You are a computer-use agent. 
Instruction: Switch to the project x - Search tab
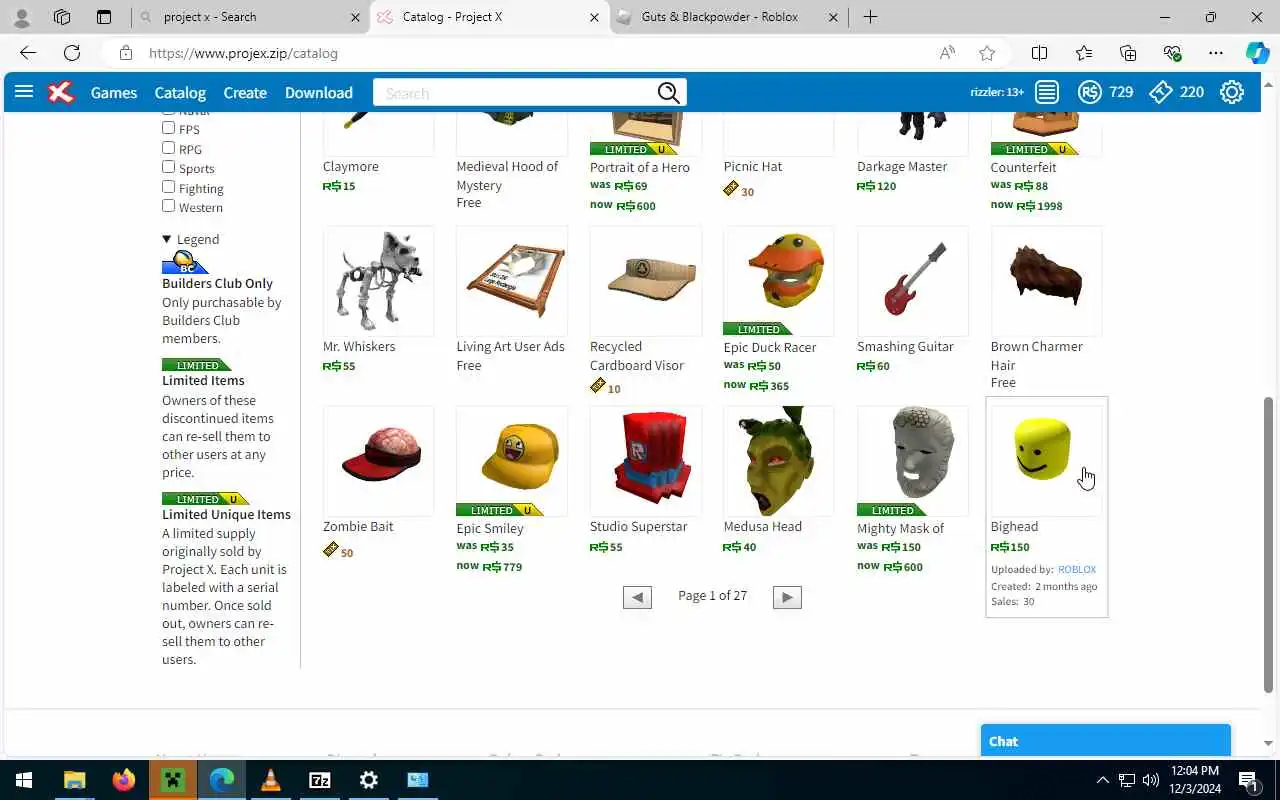250,17
